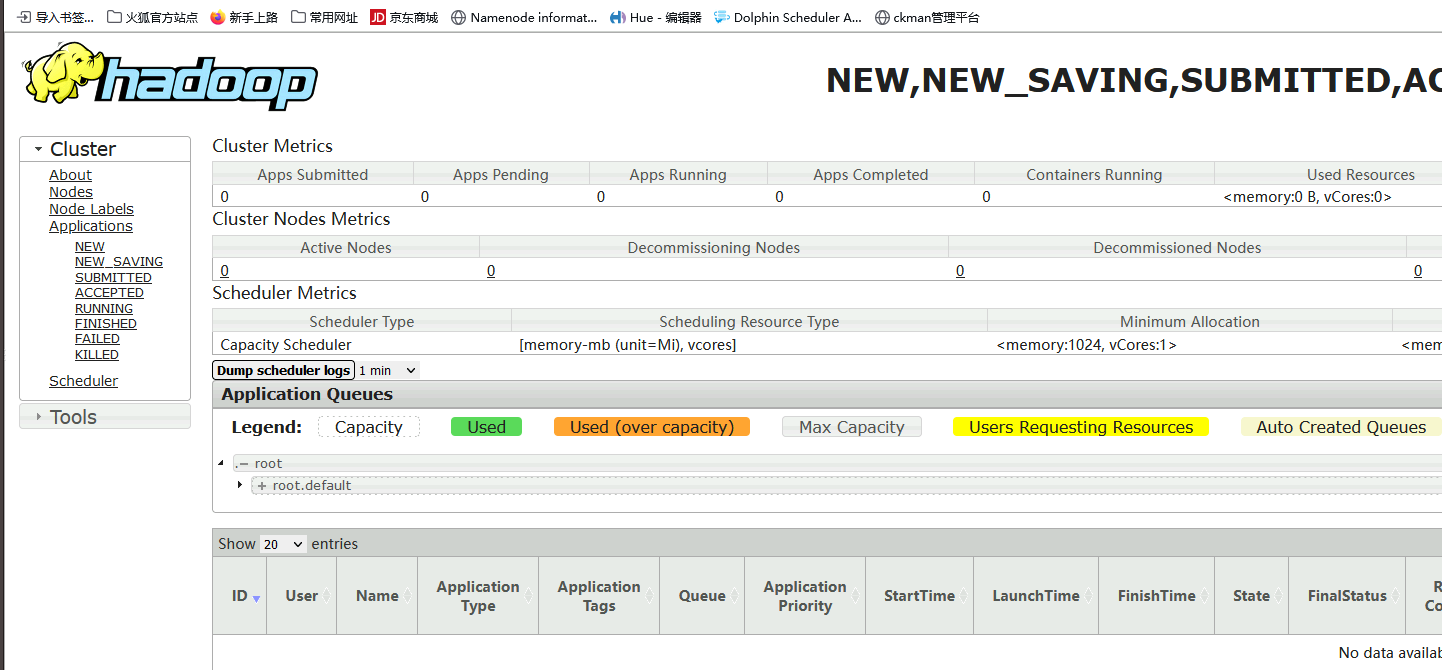Click the green Used legend swatch
Viewport: 1442px width, 670px height.
click(x=486, y=427)
